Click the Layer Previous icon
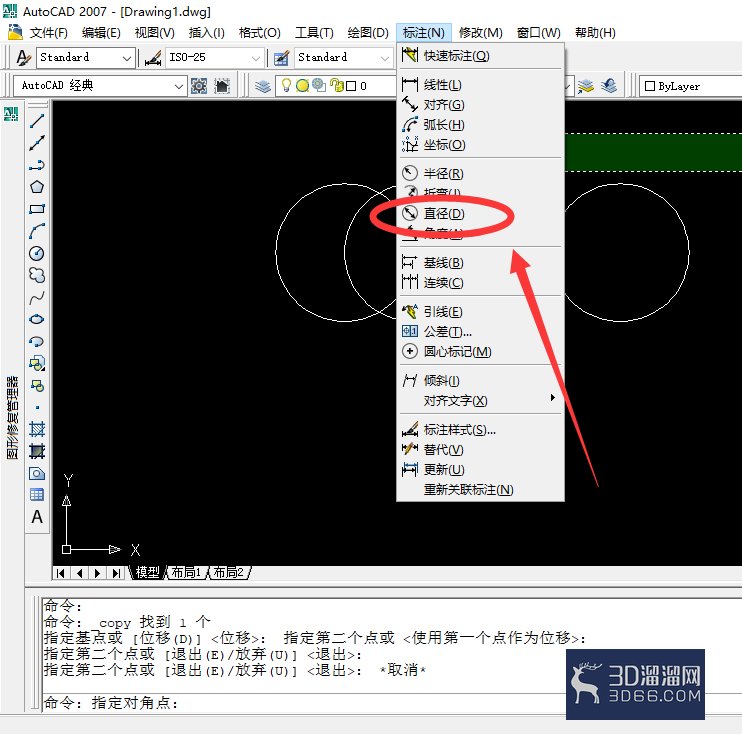 coord(609,86)
